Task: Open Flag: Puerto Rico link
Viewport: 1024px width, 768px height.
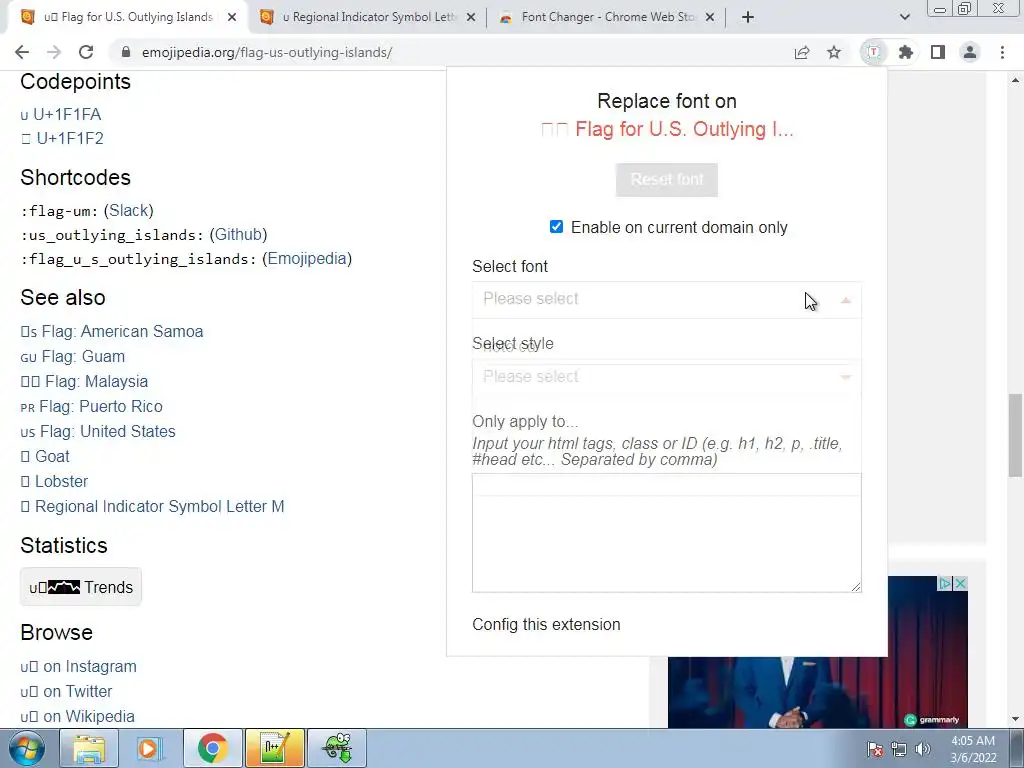Action: tap(91, 406)
